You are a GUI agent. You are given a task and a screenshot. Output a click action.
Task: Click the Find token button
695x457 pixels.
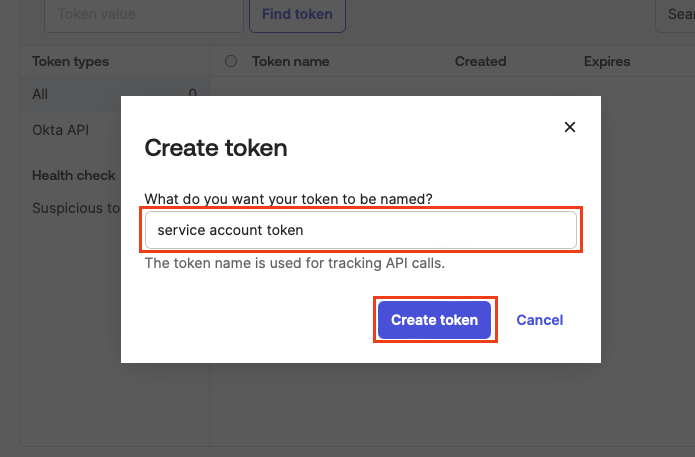pos(297,15)
